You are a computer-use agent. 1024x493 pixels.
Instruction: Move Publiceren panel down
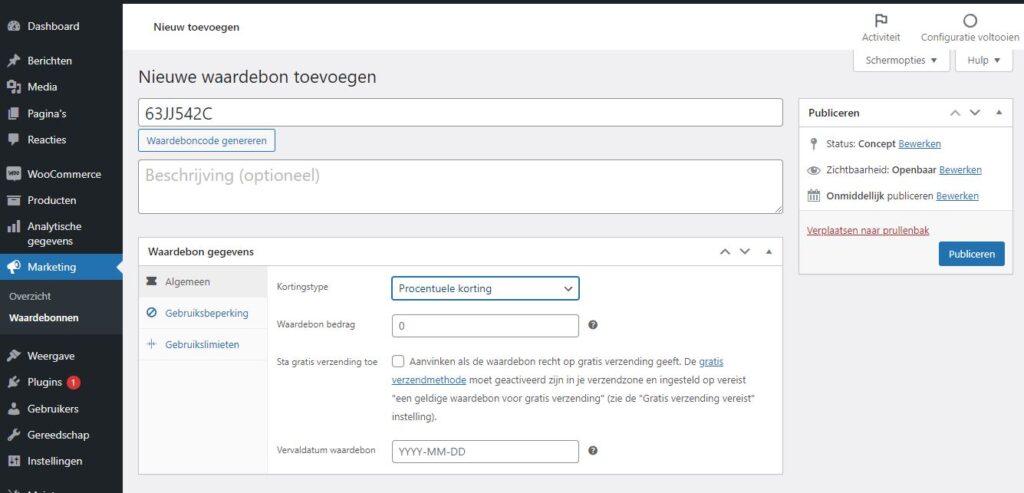click(x=975, y=112)
